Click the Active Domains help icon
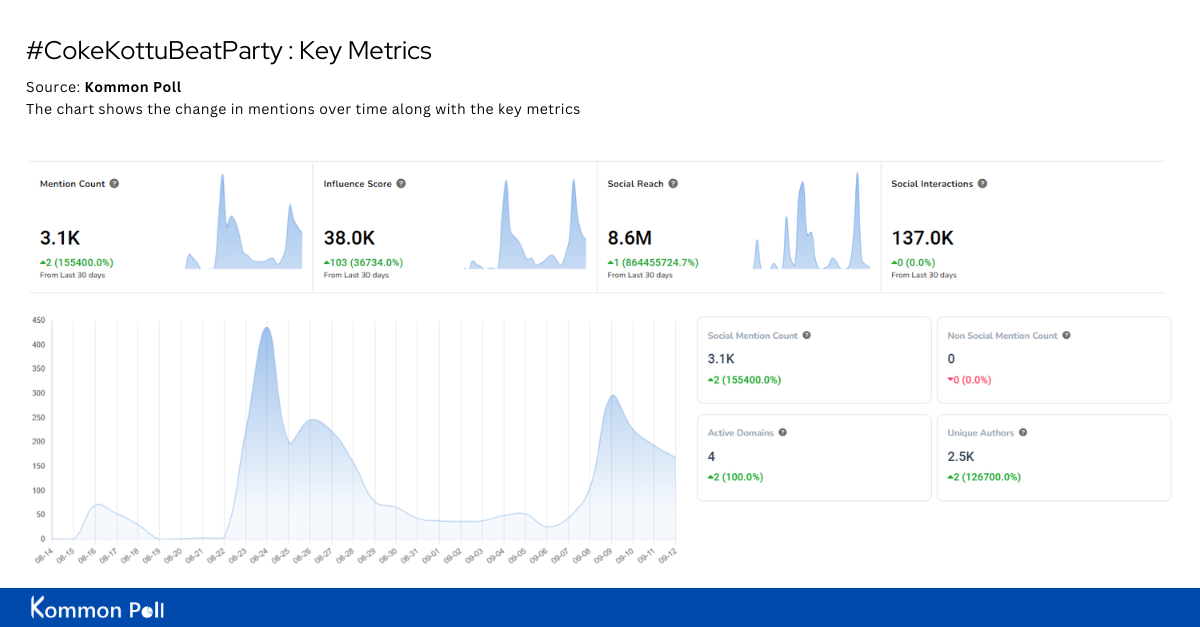The image size is (1200, 627). (x=782, y=433)
